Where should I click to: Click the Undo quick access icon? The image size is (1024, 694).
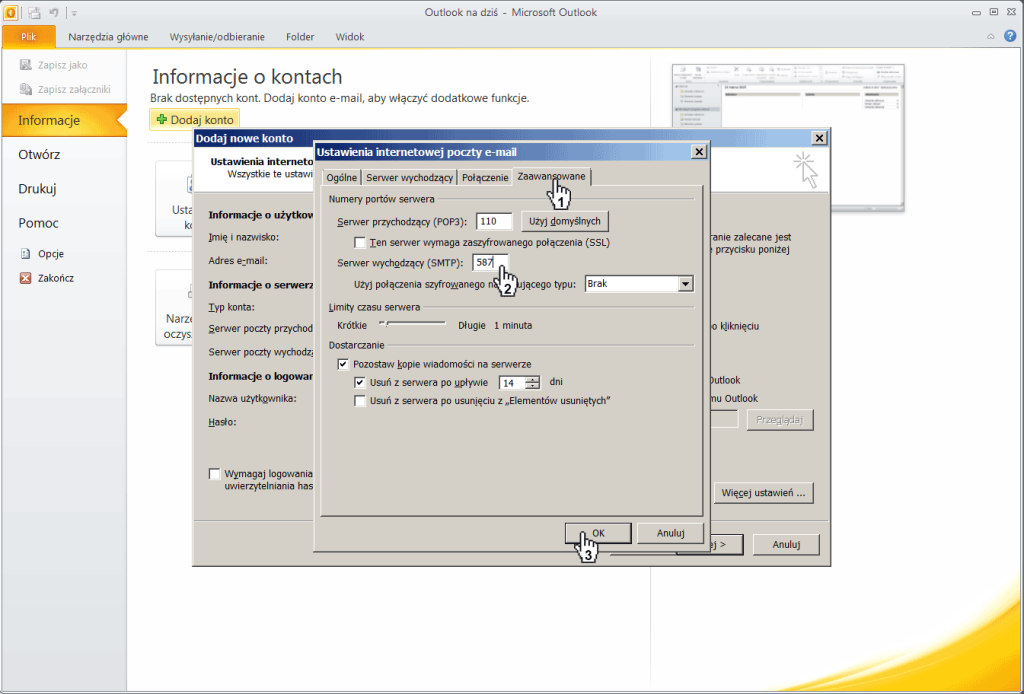click(x=55, y=12)
